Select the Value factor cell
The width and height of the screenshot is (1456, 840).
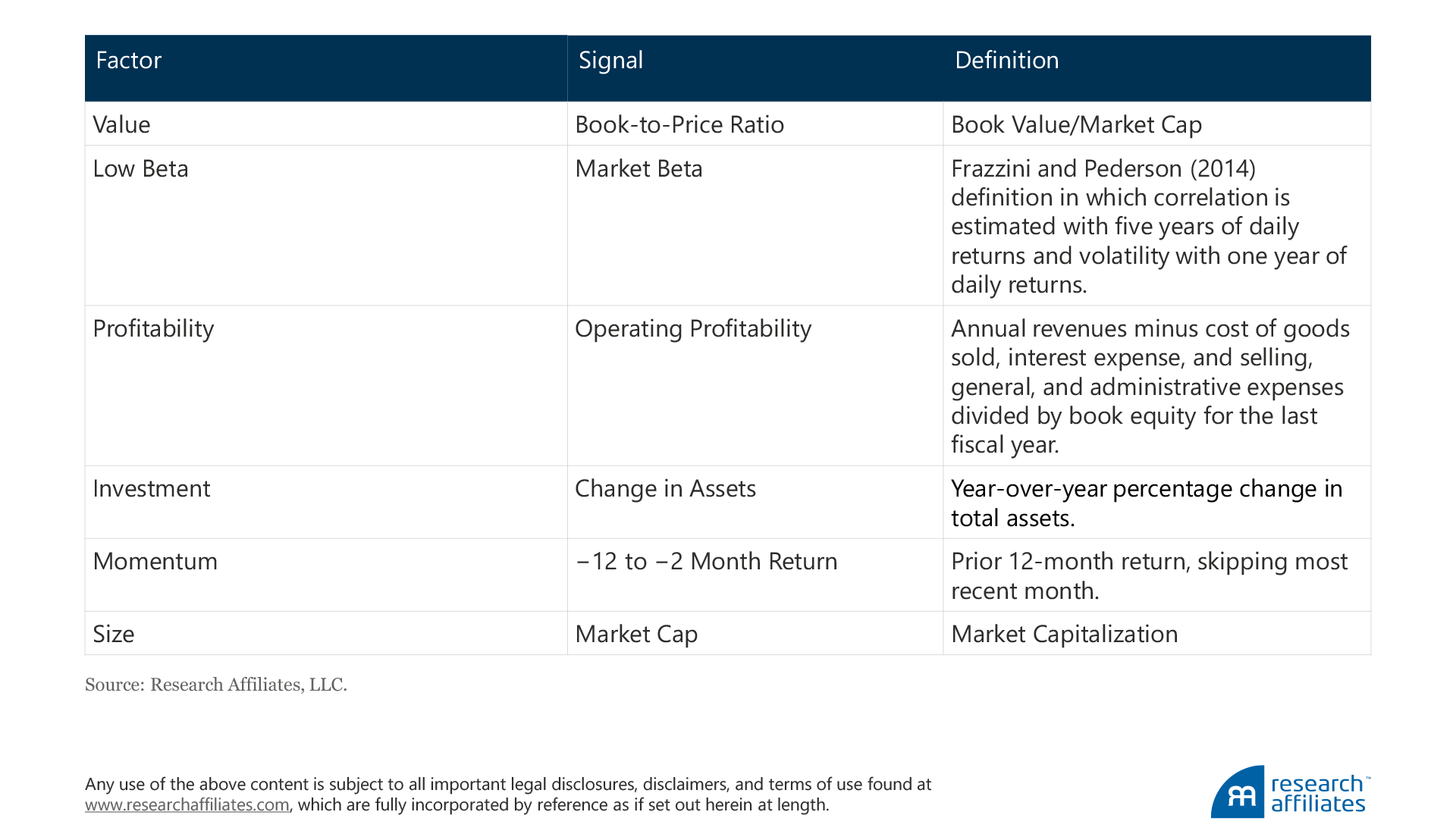(121, 124)
